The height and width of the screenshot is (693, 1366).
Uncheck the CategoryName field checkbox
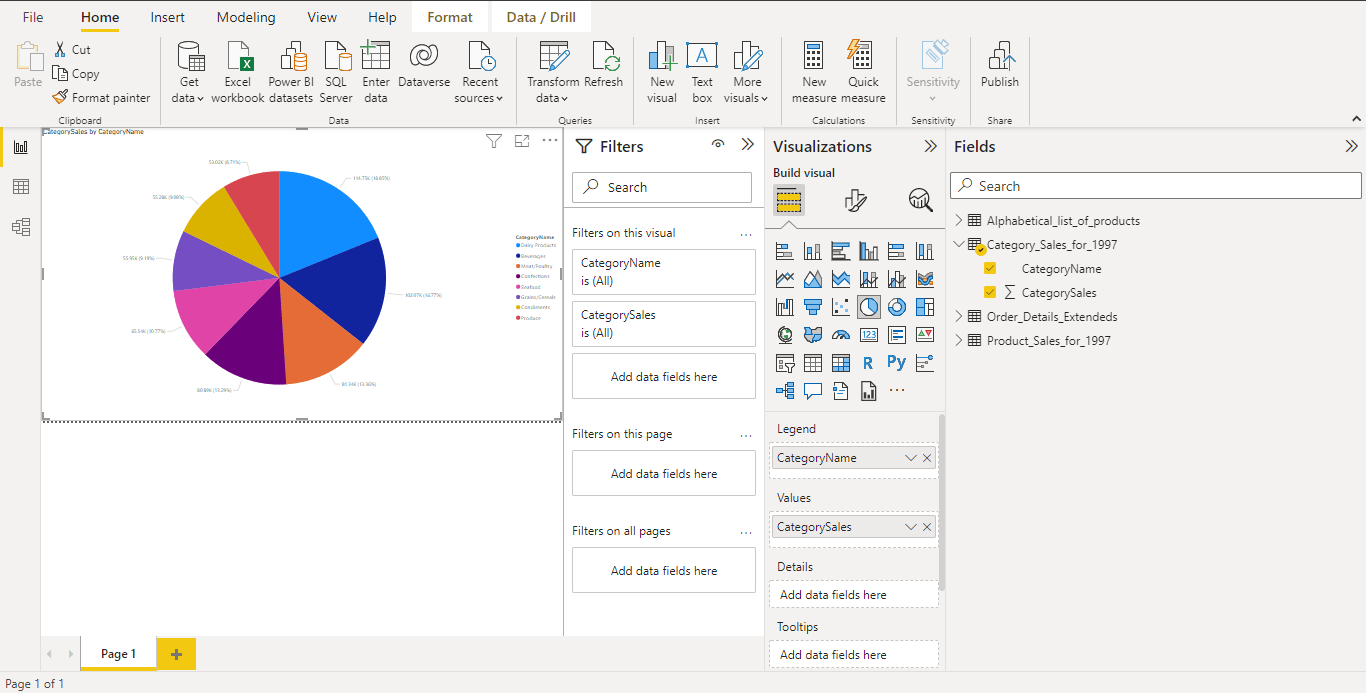pos(990,269)
